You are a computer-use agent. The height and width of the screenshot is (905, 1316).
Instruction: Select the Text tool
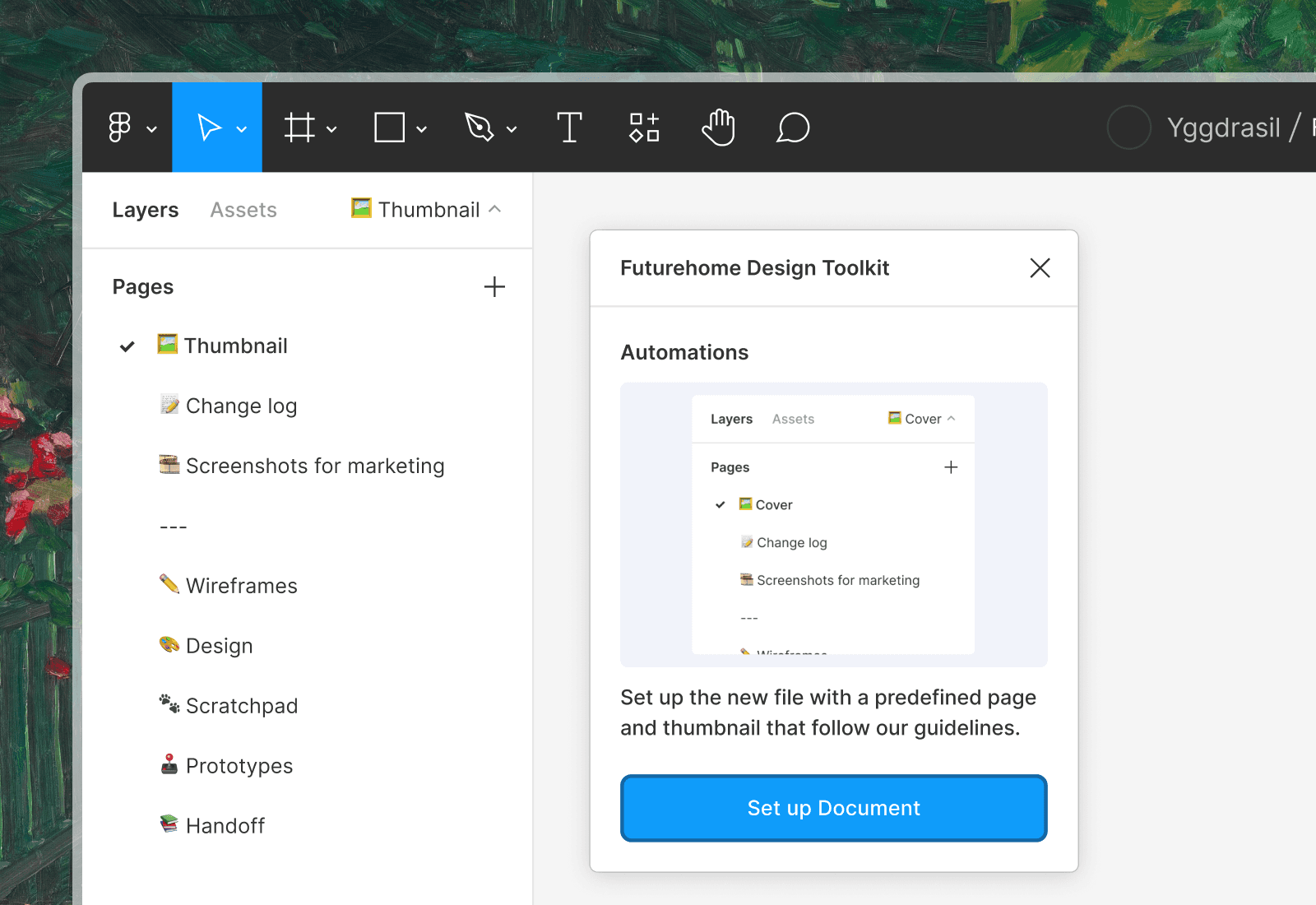(x=569, y=128)
